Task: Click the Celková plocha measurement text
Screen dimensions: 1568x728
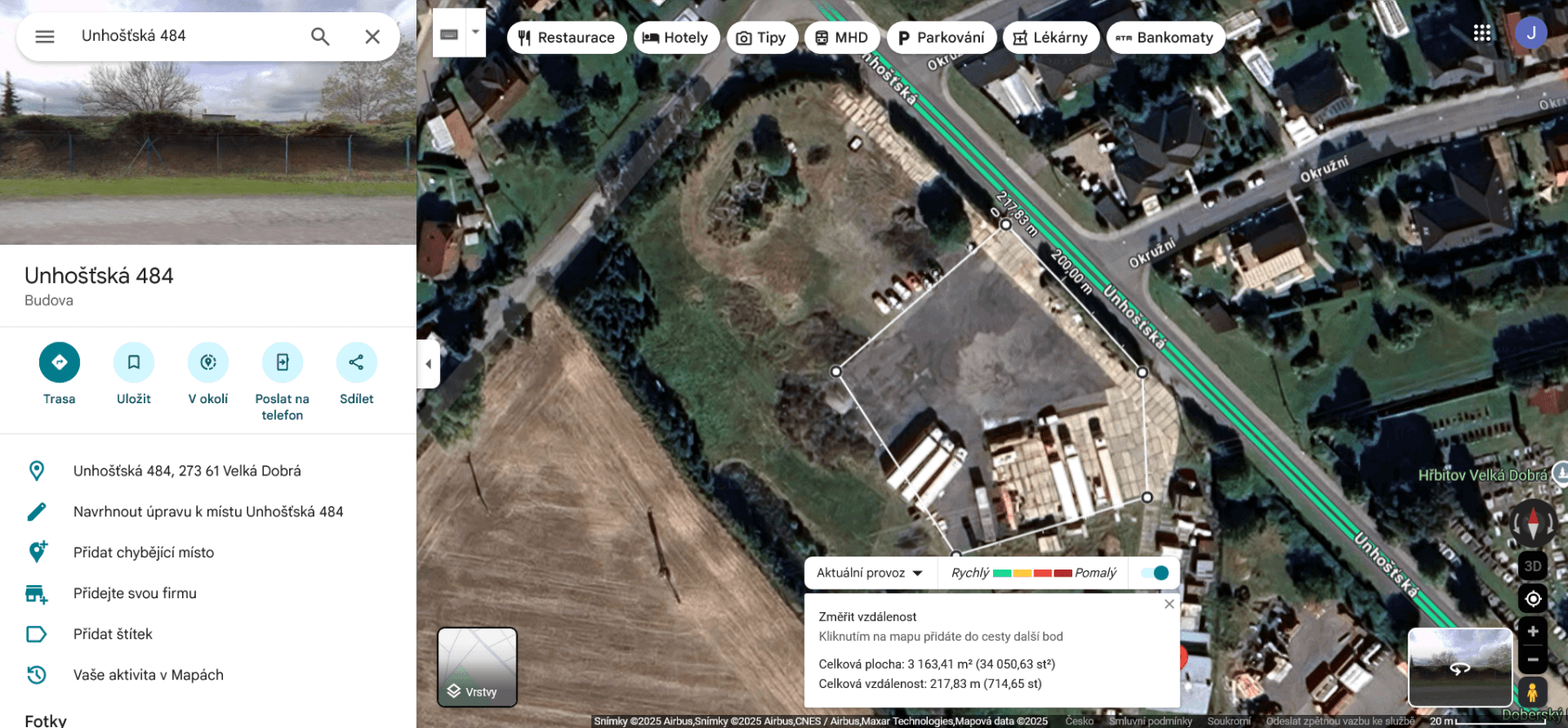Action: click(936, 664)
